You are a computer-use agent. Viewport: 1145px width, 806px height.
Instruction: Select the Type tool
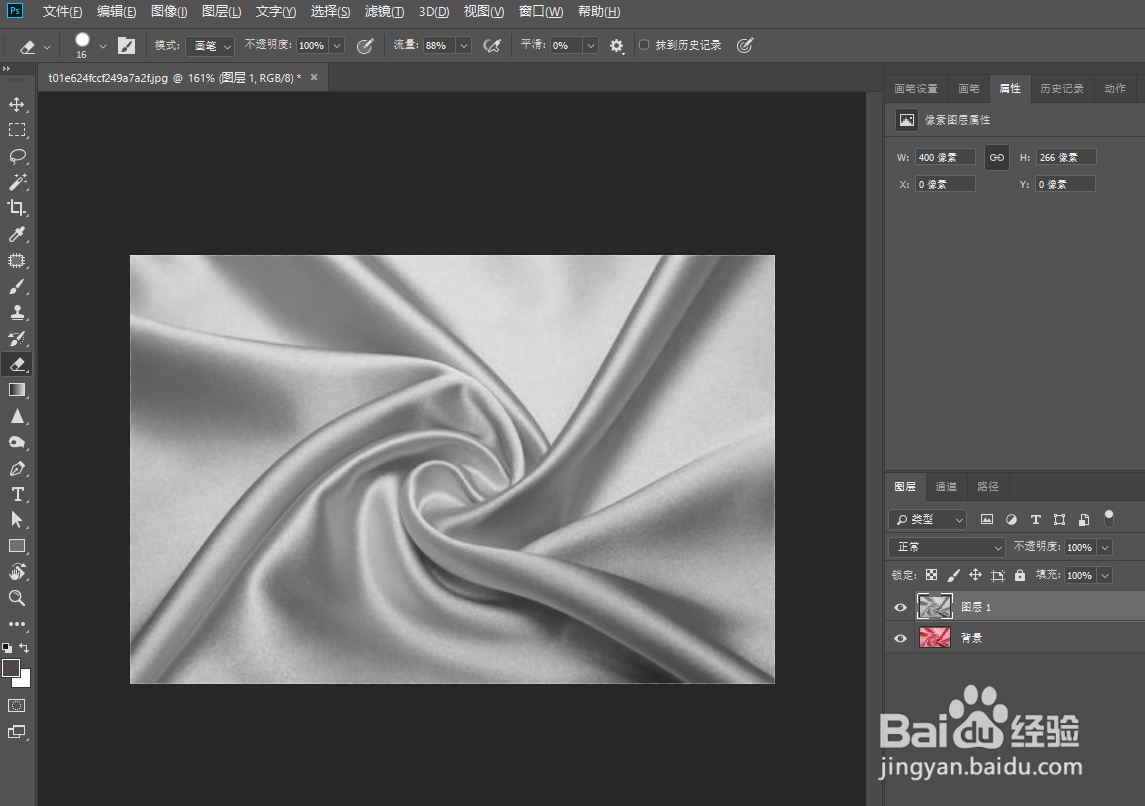[17, 494]
